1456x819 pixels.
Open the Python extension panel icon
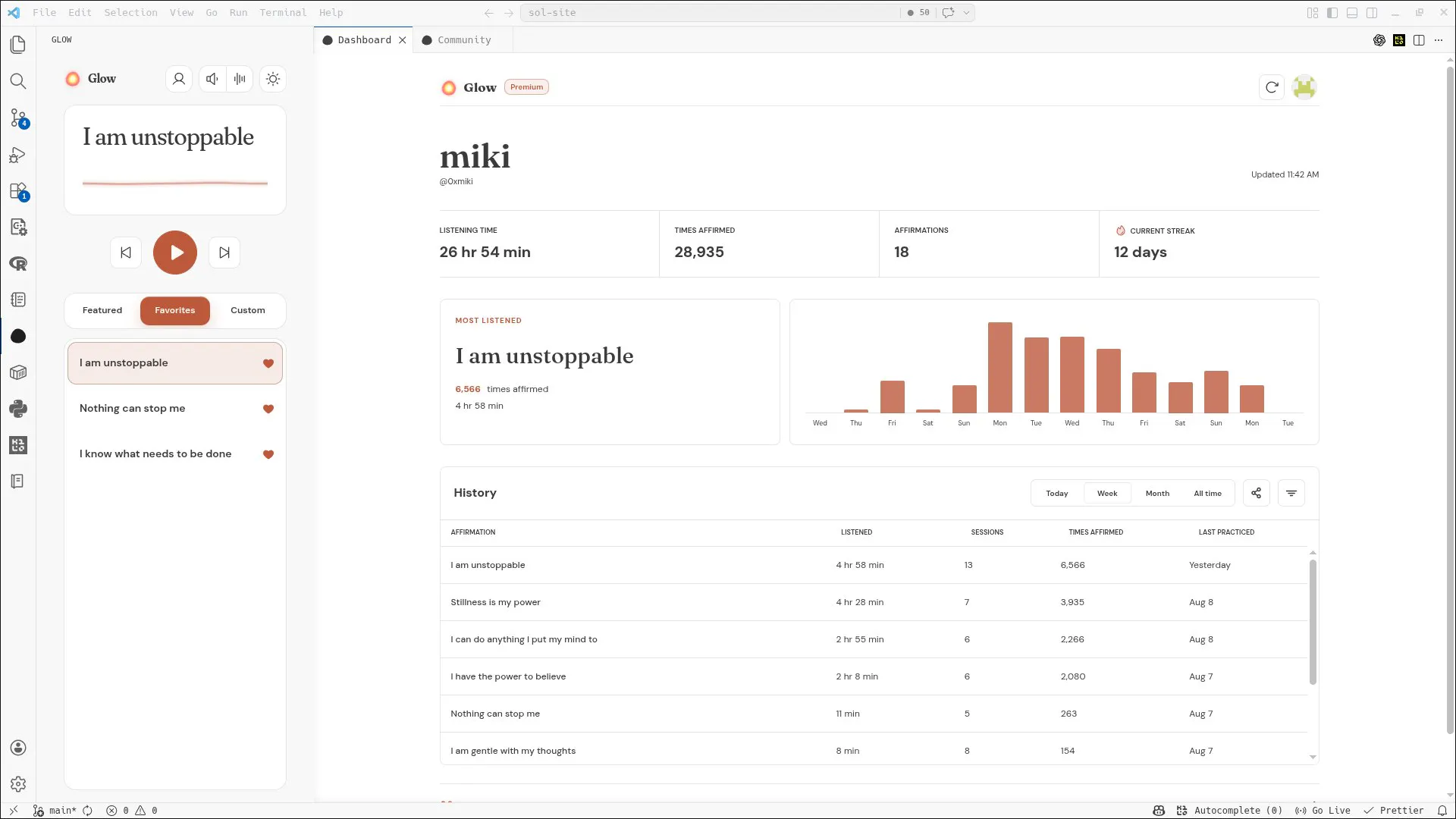pos(18,409)
